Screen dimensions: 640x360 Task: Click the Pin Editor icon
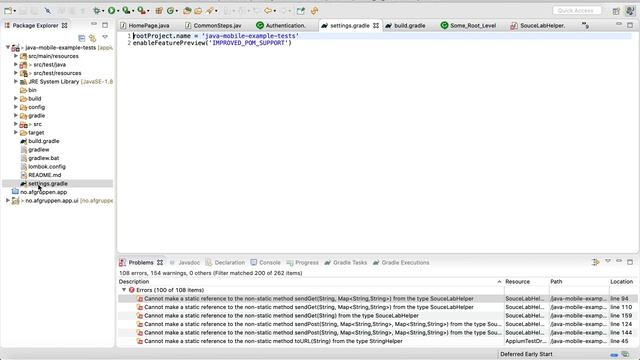[301, 11]
